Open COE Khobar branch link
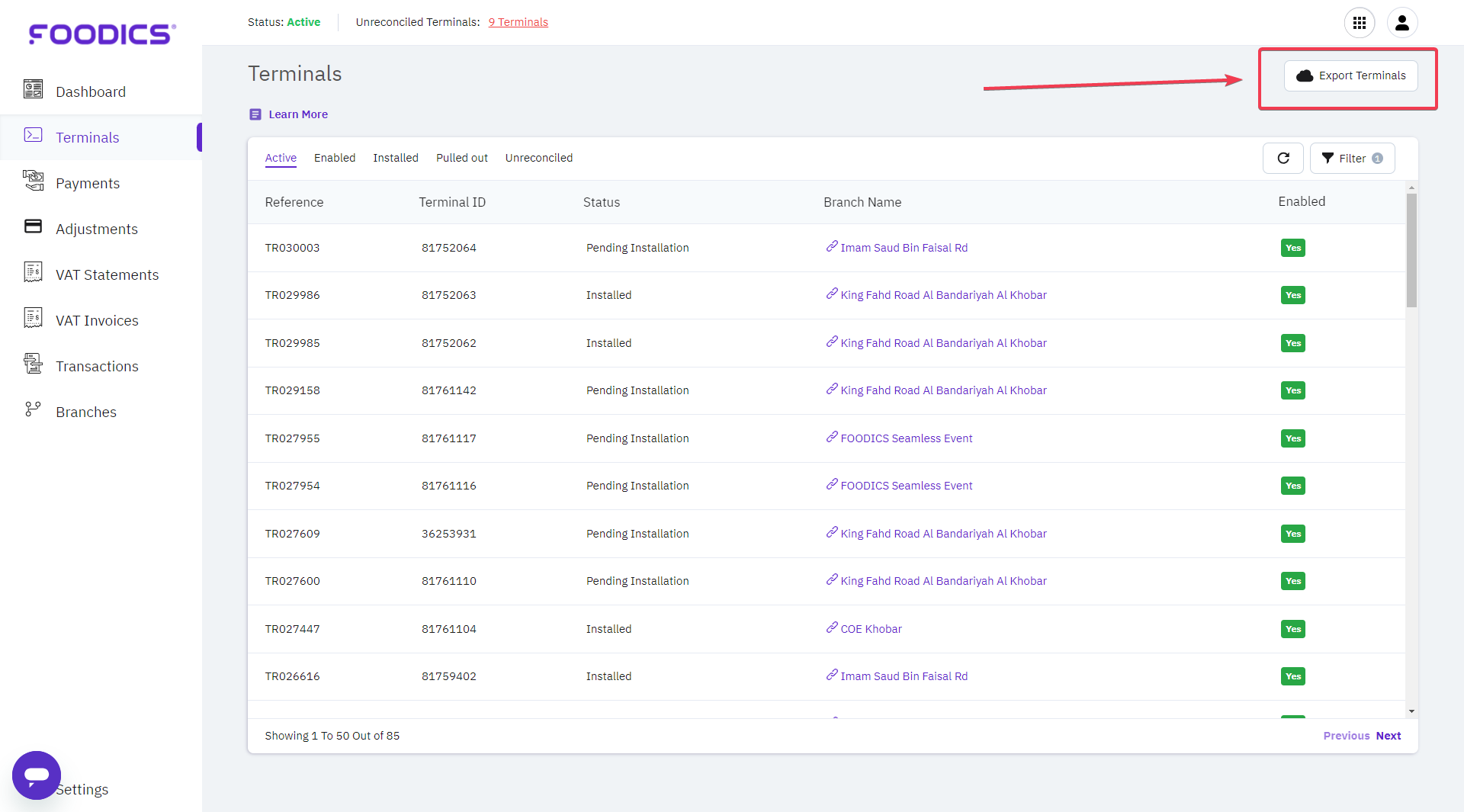Viewport: 1464px width, 812px height. point(872,629)
